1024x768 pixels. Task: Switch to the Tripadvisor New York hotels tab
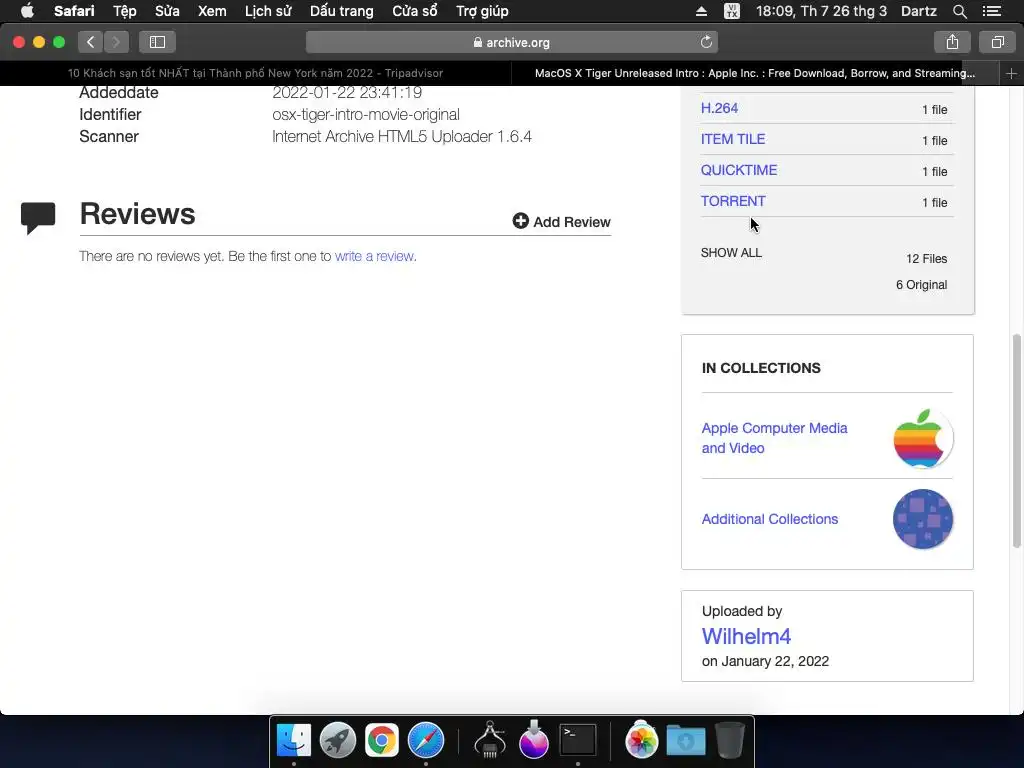(x=255, y=73)
